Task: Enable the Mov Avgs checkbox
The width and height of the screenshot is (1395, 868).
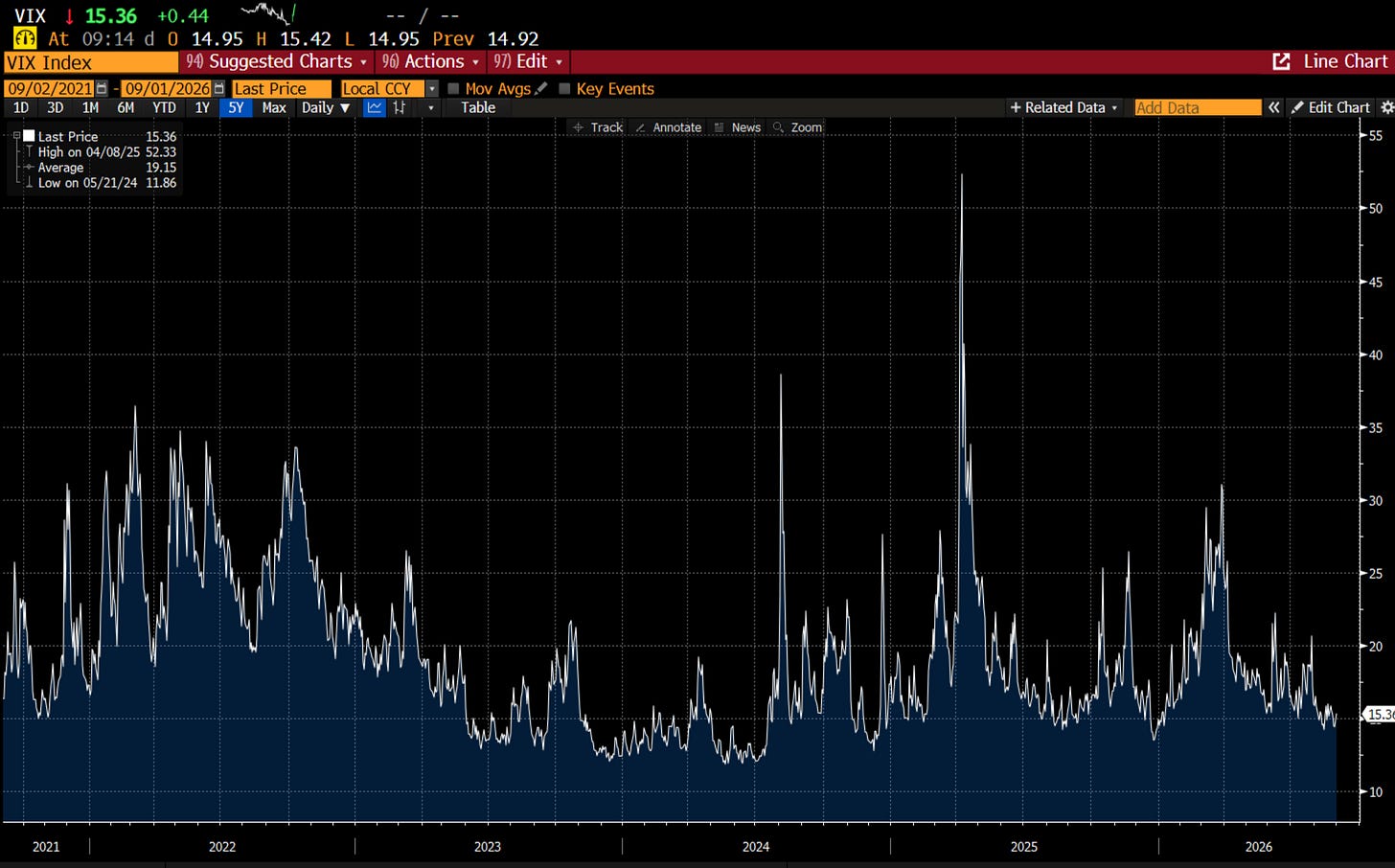Action: (454, 88)
